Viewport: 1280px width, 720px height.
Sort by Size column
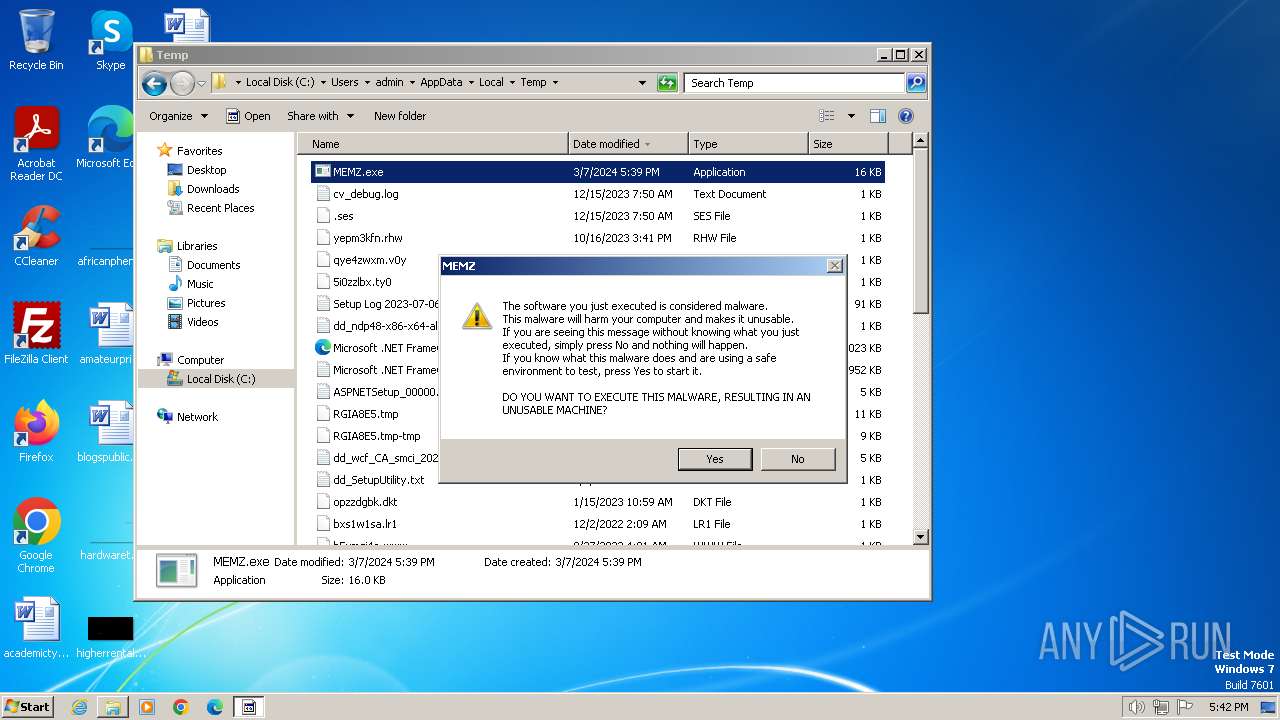[x=847, y=144]
